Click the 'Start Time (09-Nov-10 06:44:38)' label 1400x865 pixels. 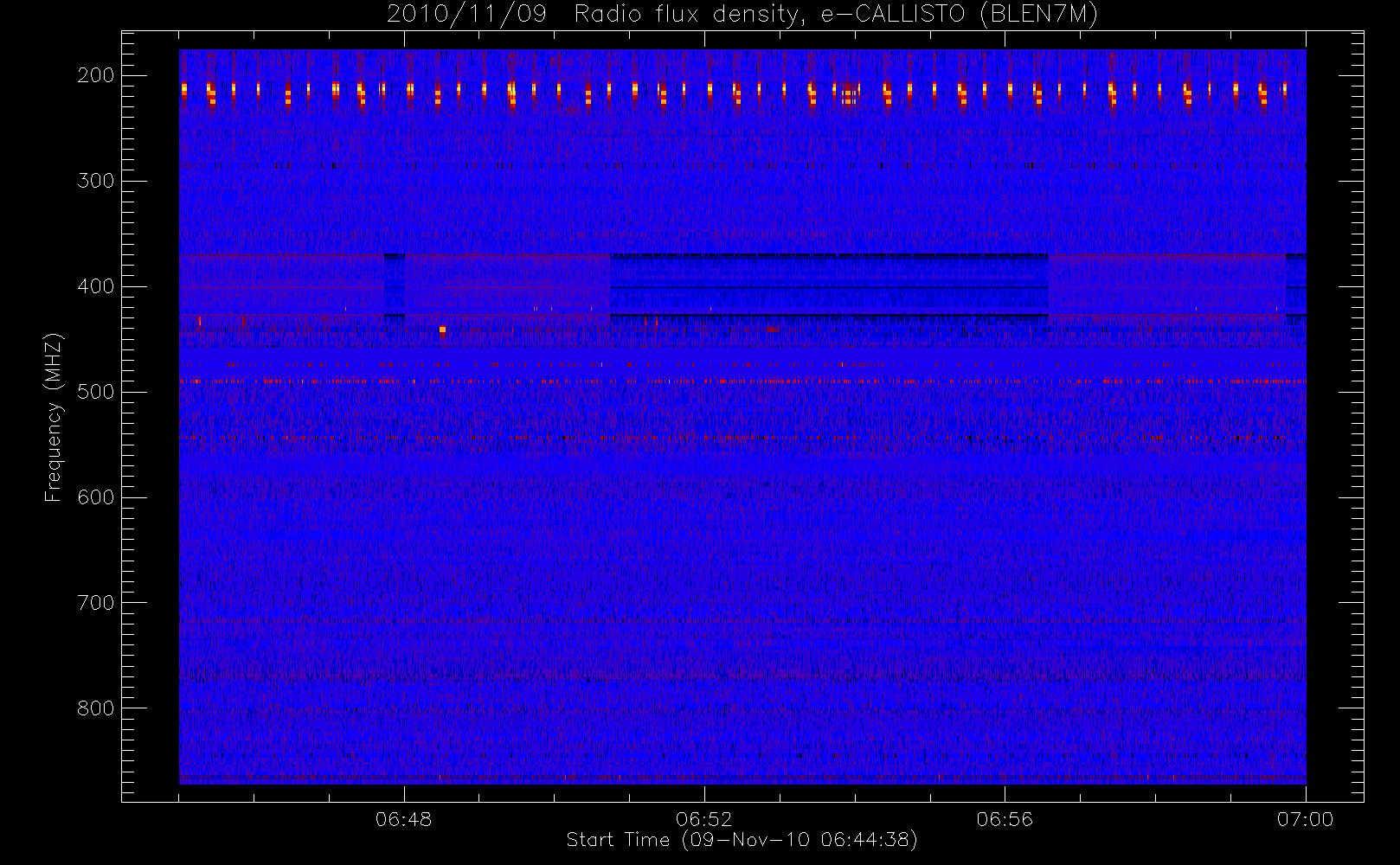(x=742, y=840)
